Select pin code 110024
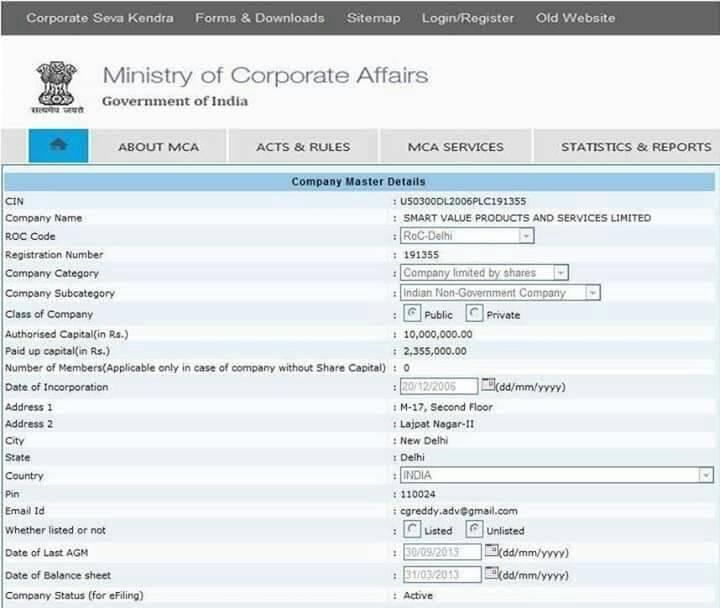The height and width of the screenshot is (608, 720). [x=418, y=494]
